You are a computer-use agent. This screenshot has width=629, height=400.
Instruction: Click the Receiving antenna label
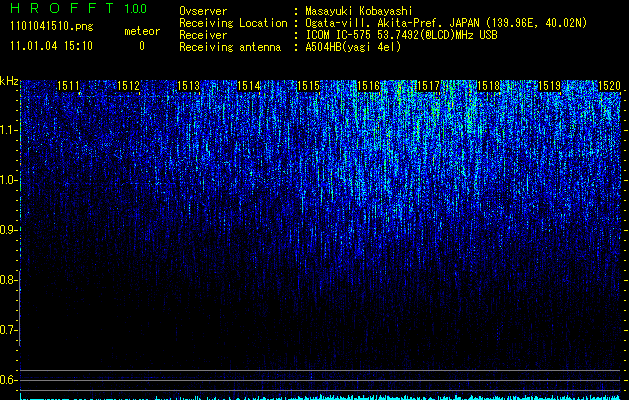pyautogui.click(x=230, y=47)
